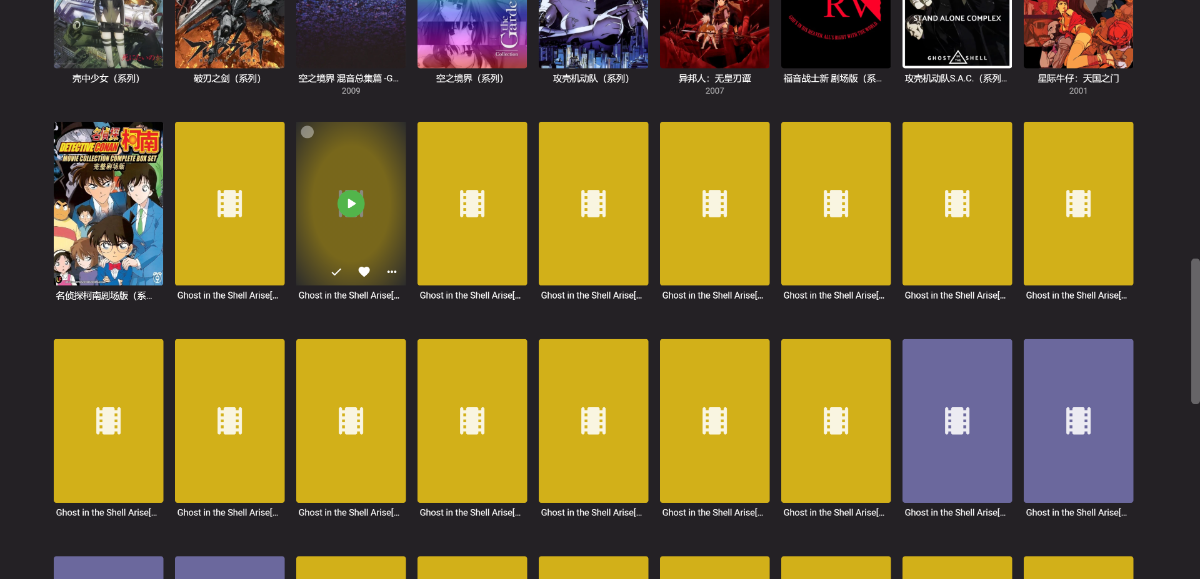This screenshot has width=1200, height=579.
Task: Open title link 福音战士新 剧场版
Action: click(833, 78)
